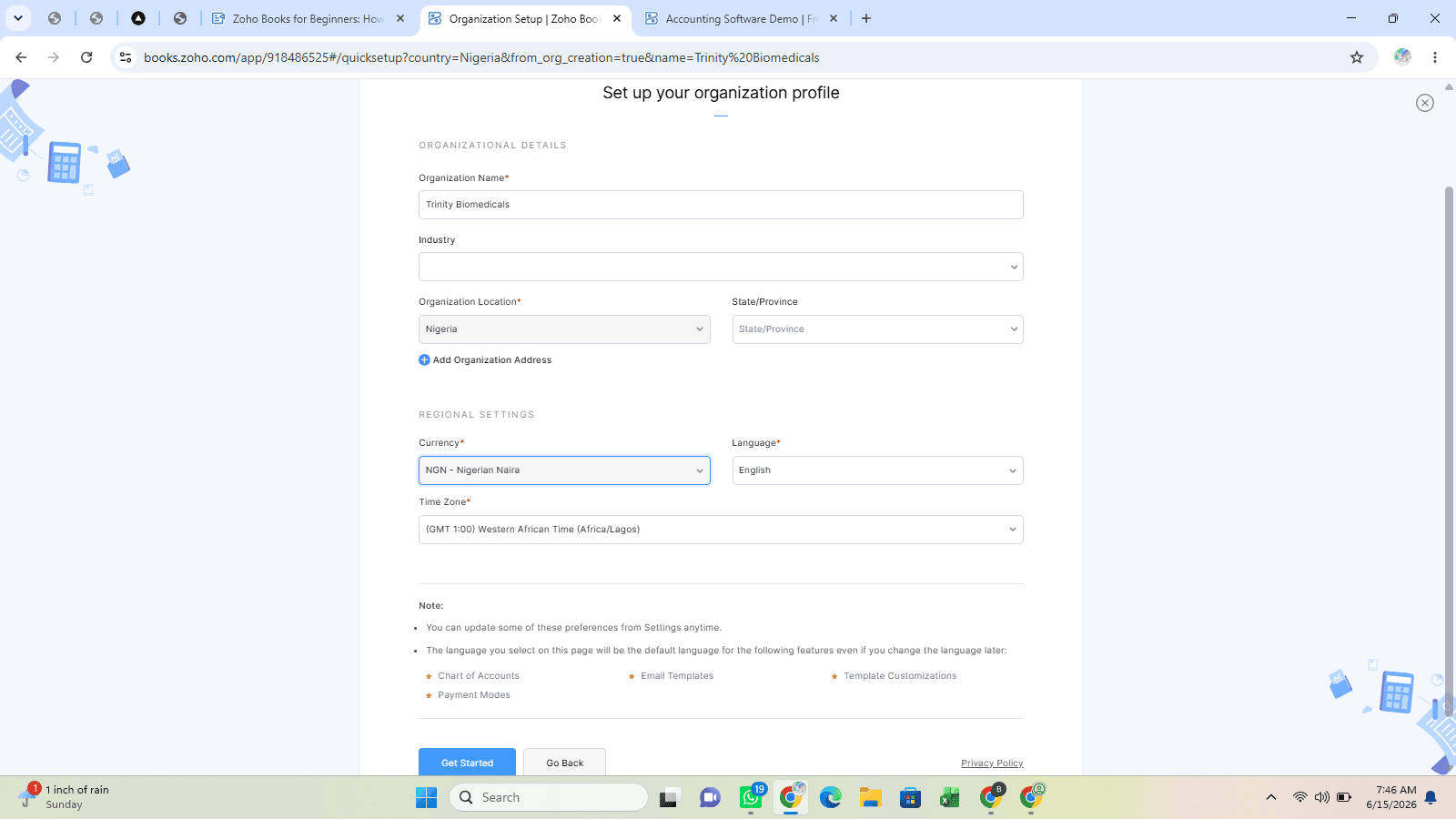Viewport: 1456px width, 819px height.
Task: Click Add Organization Address link
Action: click(x=492, y=360)
